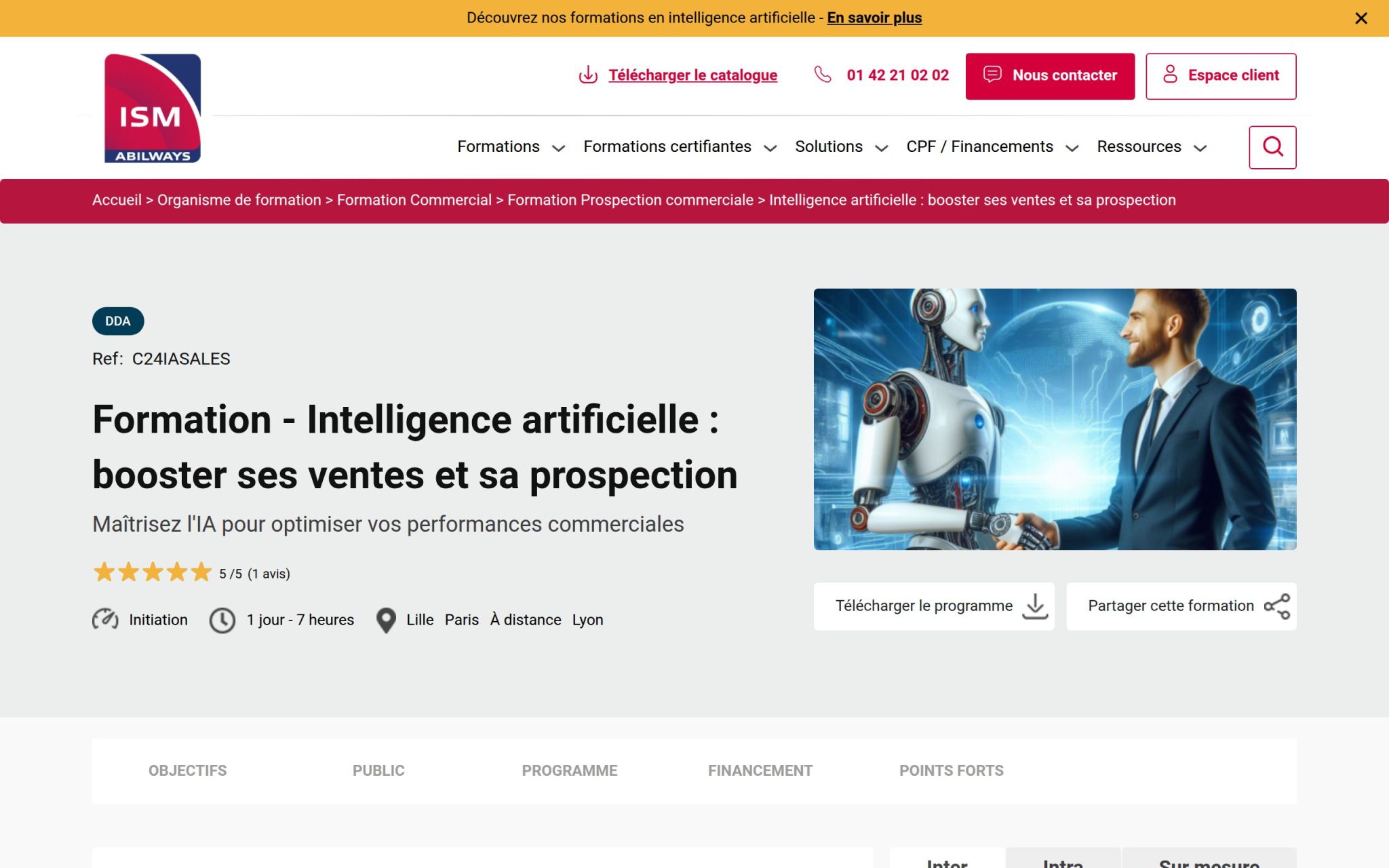Expand the Solutions menu chevron
Image resolution: width=1389 pixels, height=868 pixels.
(882, 148)
